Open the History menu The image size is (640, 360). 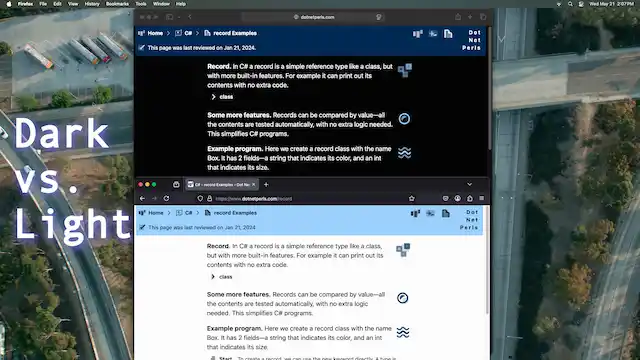click(92, 4)
